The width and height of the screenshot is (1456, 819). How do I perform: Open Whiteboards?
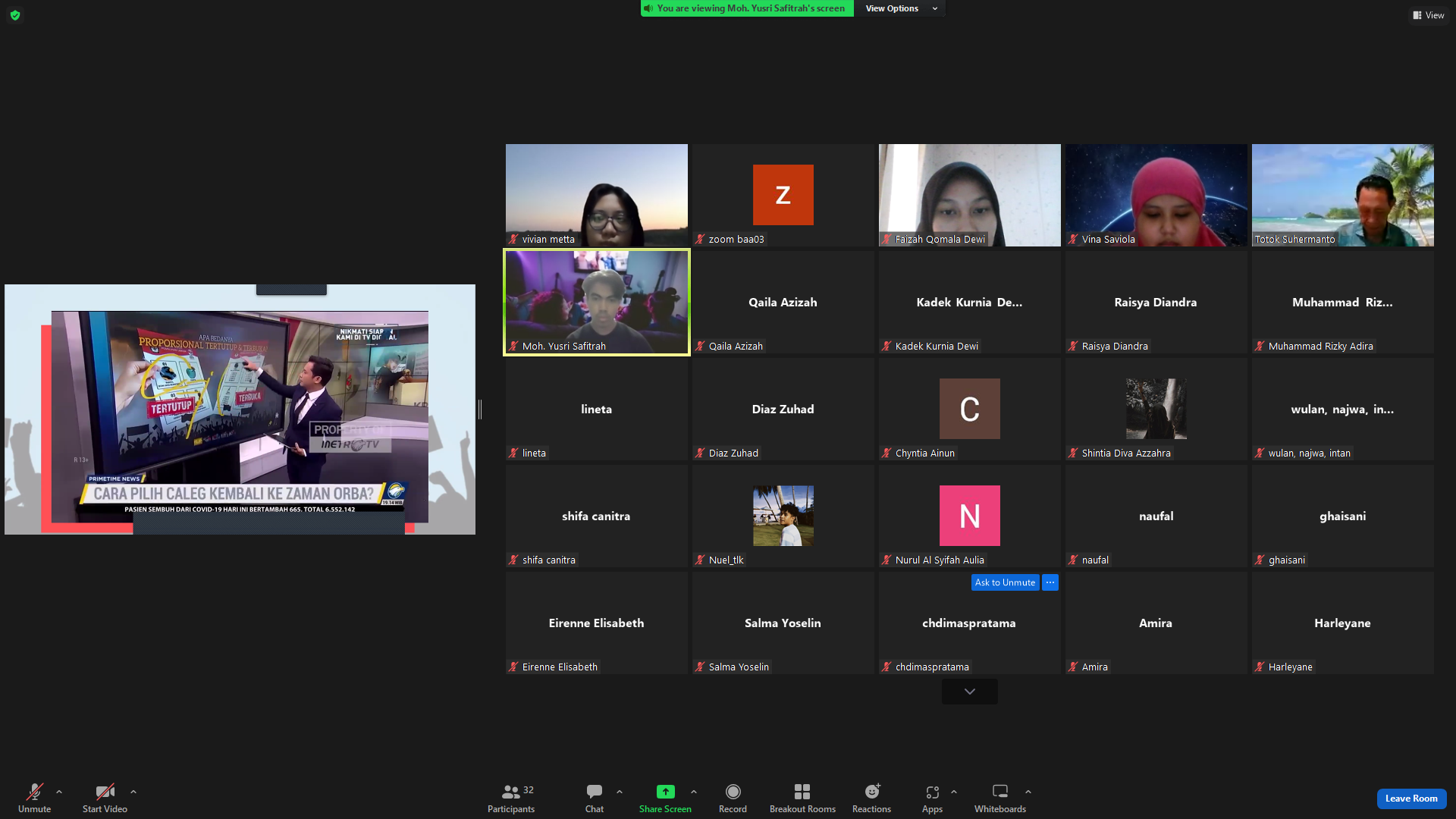tap(1000, 798)
